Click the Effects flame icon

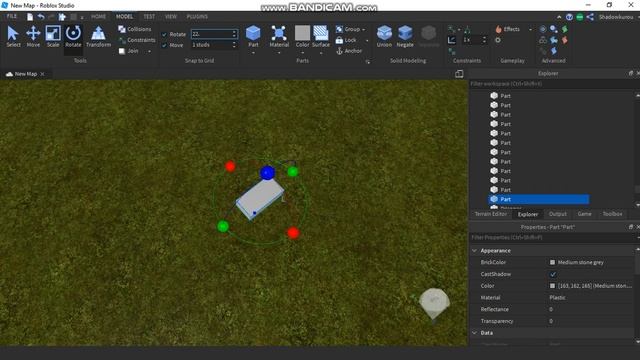pyautogui.click(x=498, y=29)
